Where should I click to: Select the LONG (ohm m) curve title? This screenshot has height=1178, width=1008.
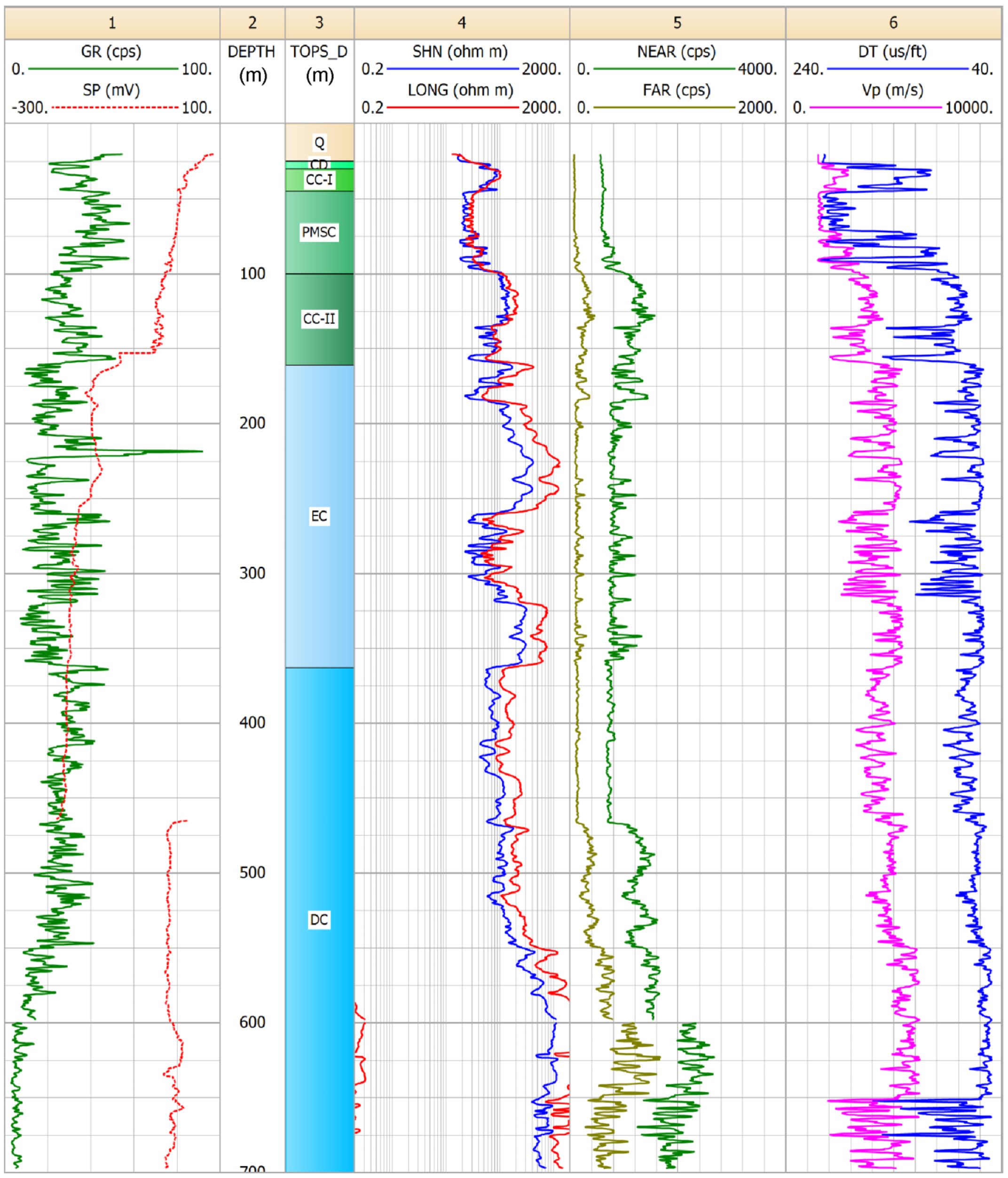460,90
